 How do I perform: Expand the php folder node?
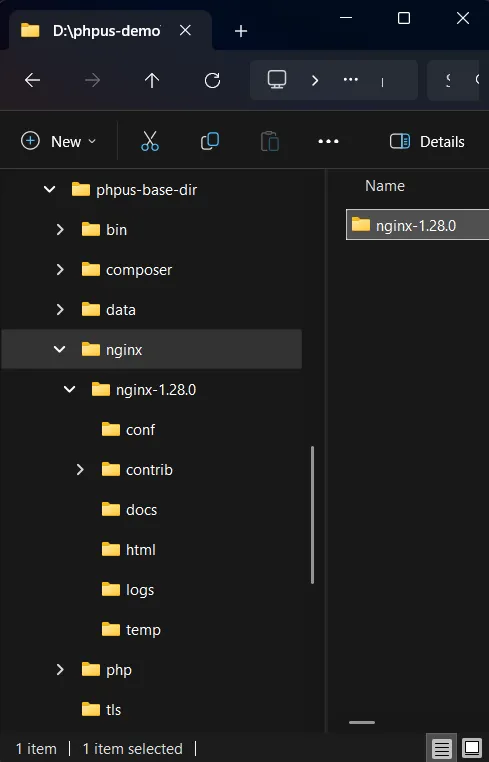point(60,670)
